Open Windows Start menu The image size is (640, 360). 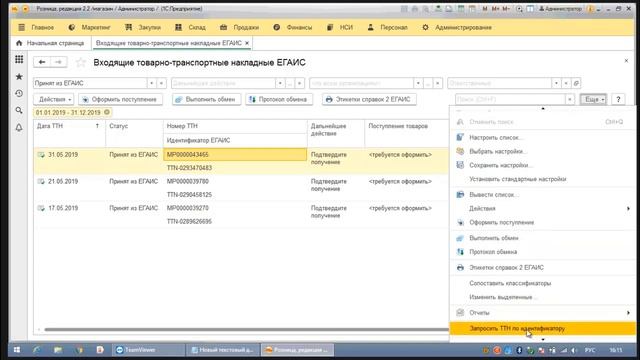17,350
